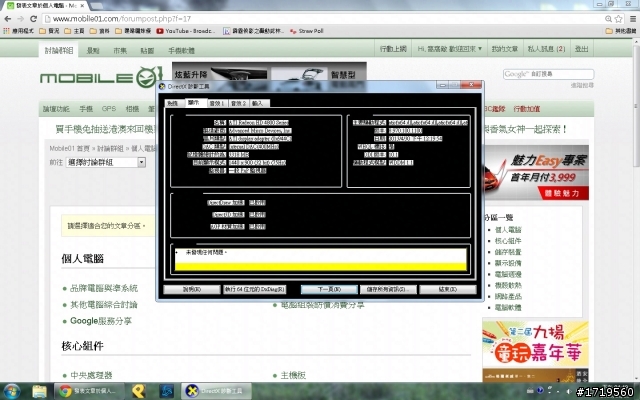The width and height of the screenshot is (640, 400).
Task: Select the 顯示 tab in DirectX dialog
Action: pos(194,103)
